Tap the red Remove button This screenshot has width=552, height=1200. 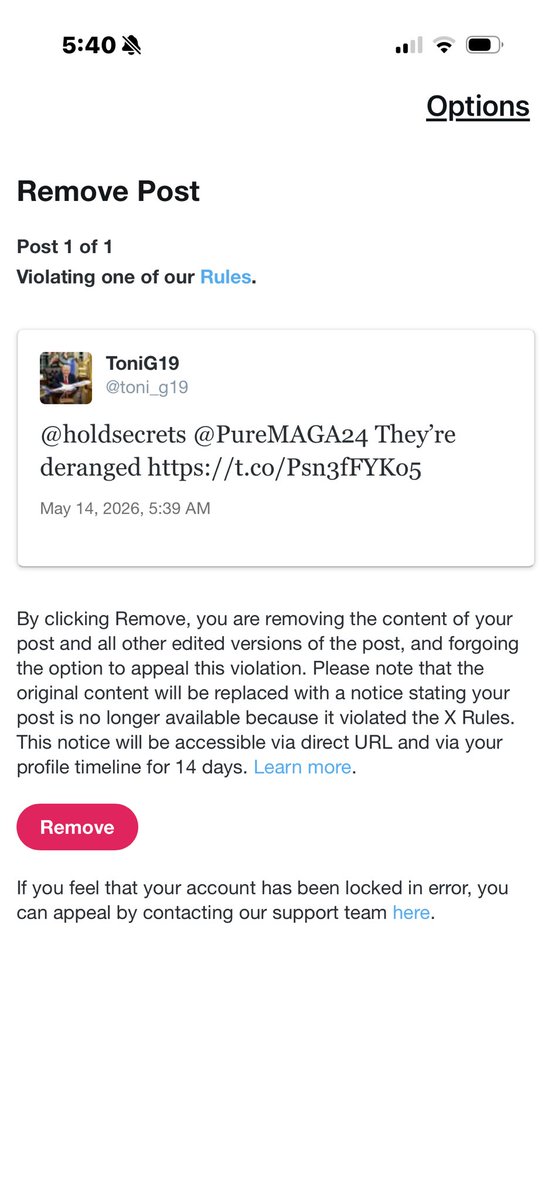coord(77,827)
